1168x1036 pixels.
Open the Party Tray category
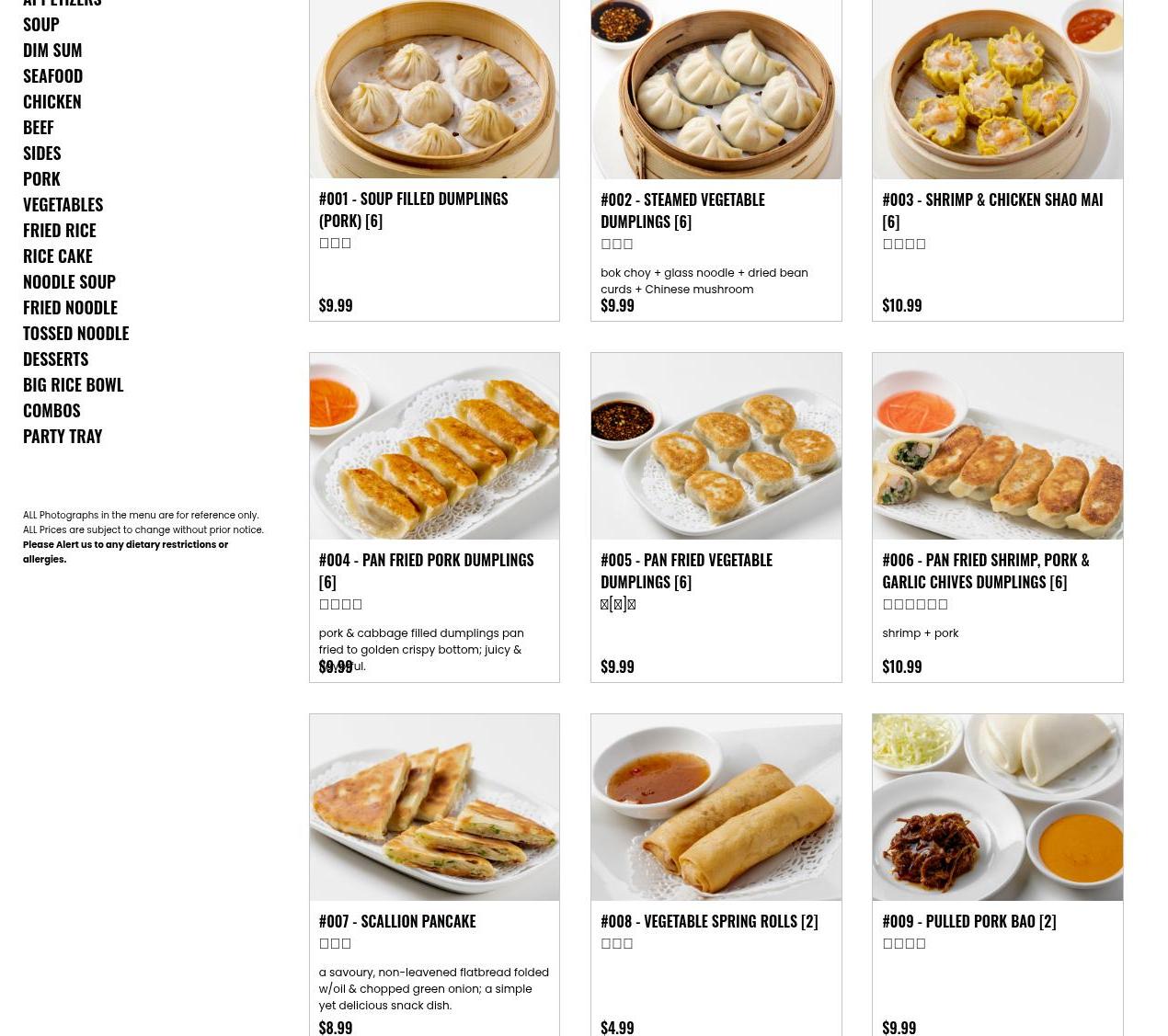(63, 436)
